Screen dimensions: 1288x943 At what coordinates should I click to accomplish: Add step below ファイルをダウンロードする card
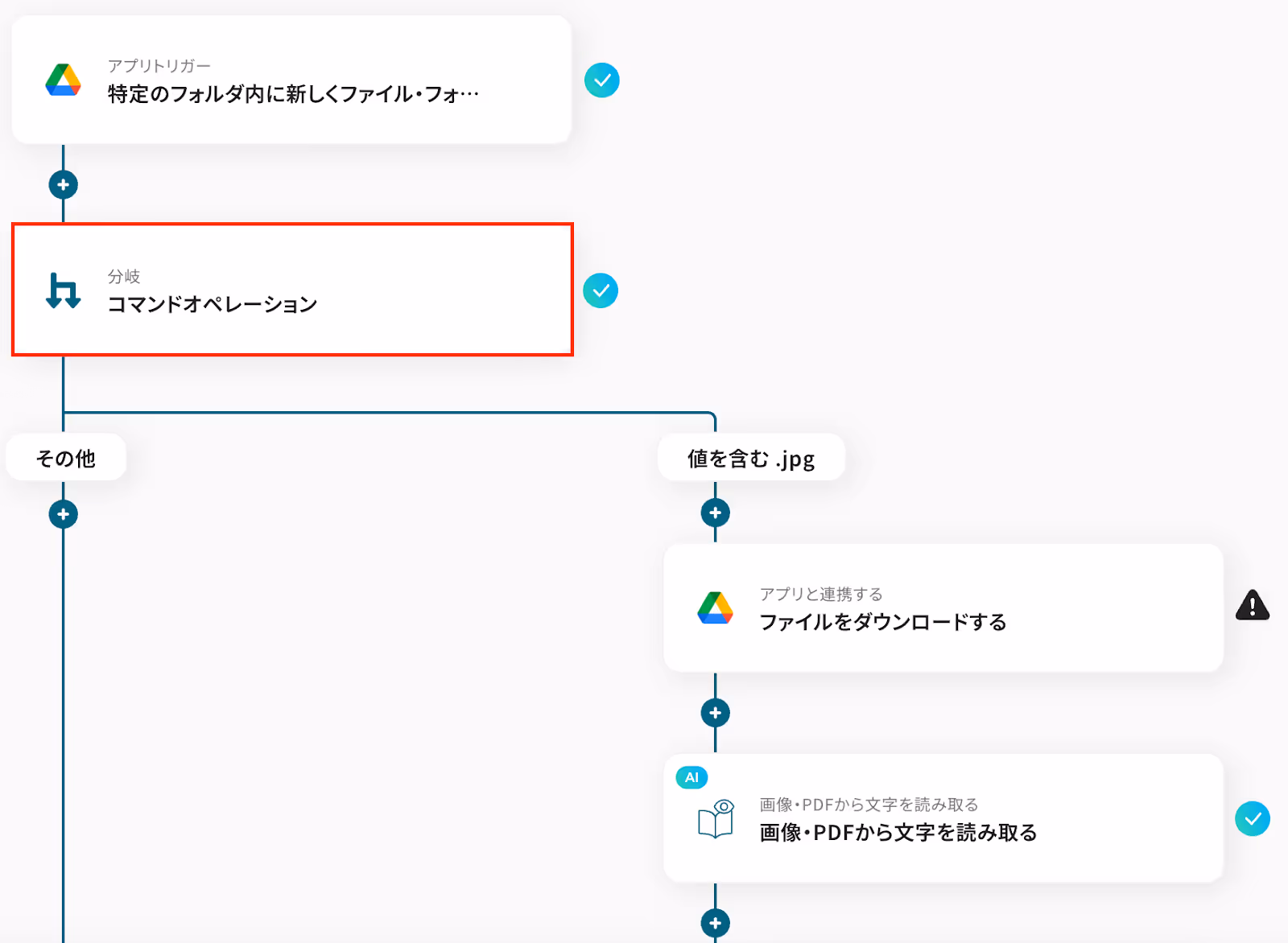click(x=715, y=712)
